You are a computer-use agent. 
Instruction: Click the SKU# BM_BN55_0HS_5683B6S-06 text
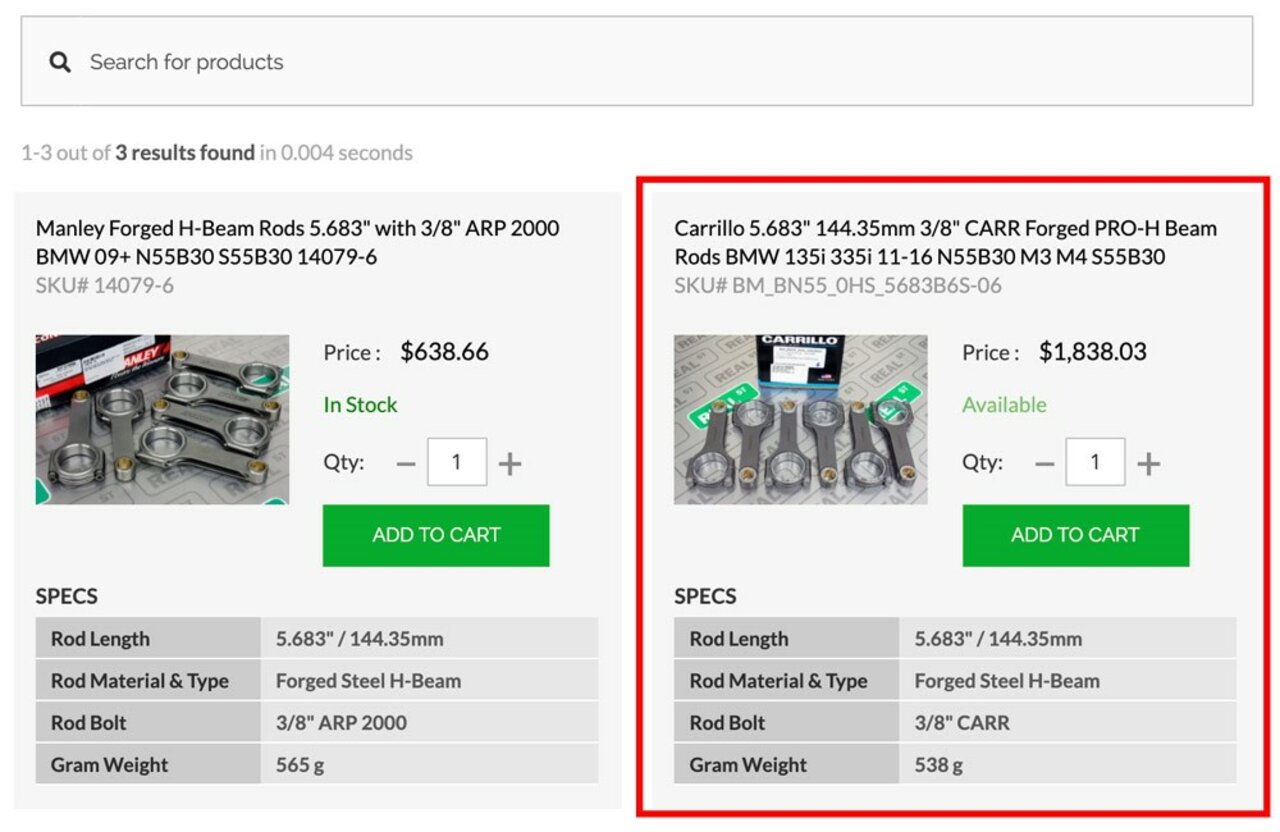[x=837, y=286]
